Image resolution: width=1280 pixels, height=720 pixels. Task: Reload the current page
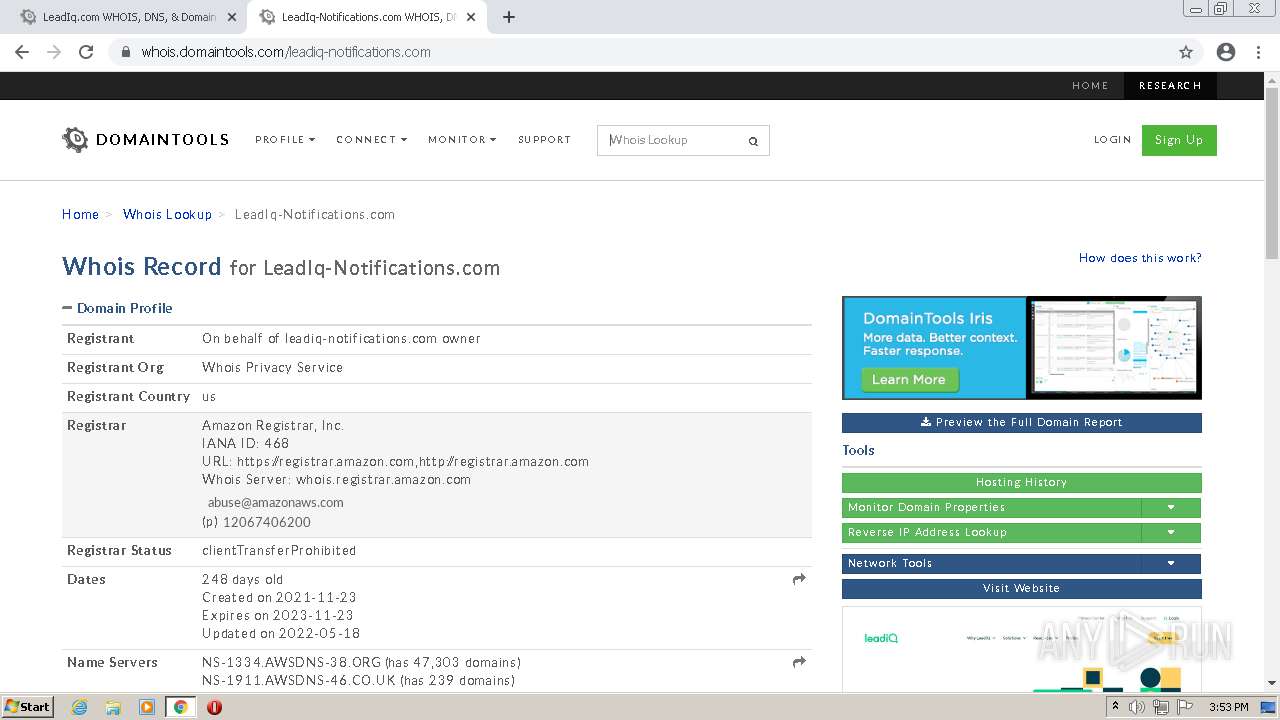tap(86, 52)
